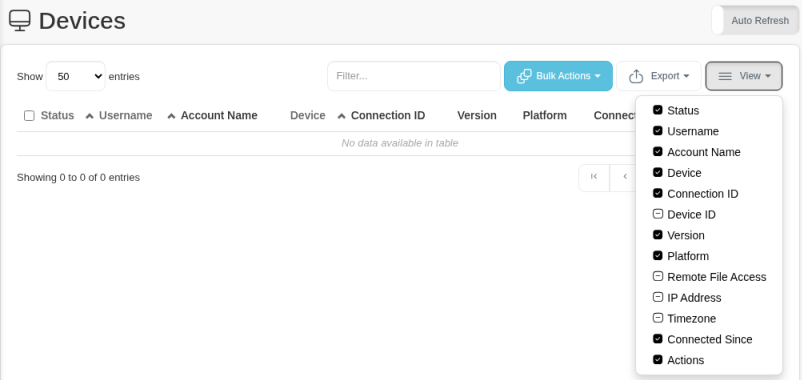
Task: Uncheck the Connection ID column checkbox
Action: point(658,193)
